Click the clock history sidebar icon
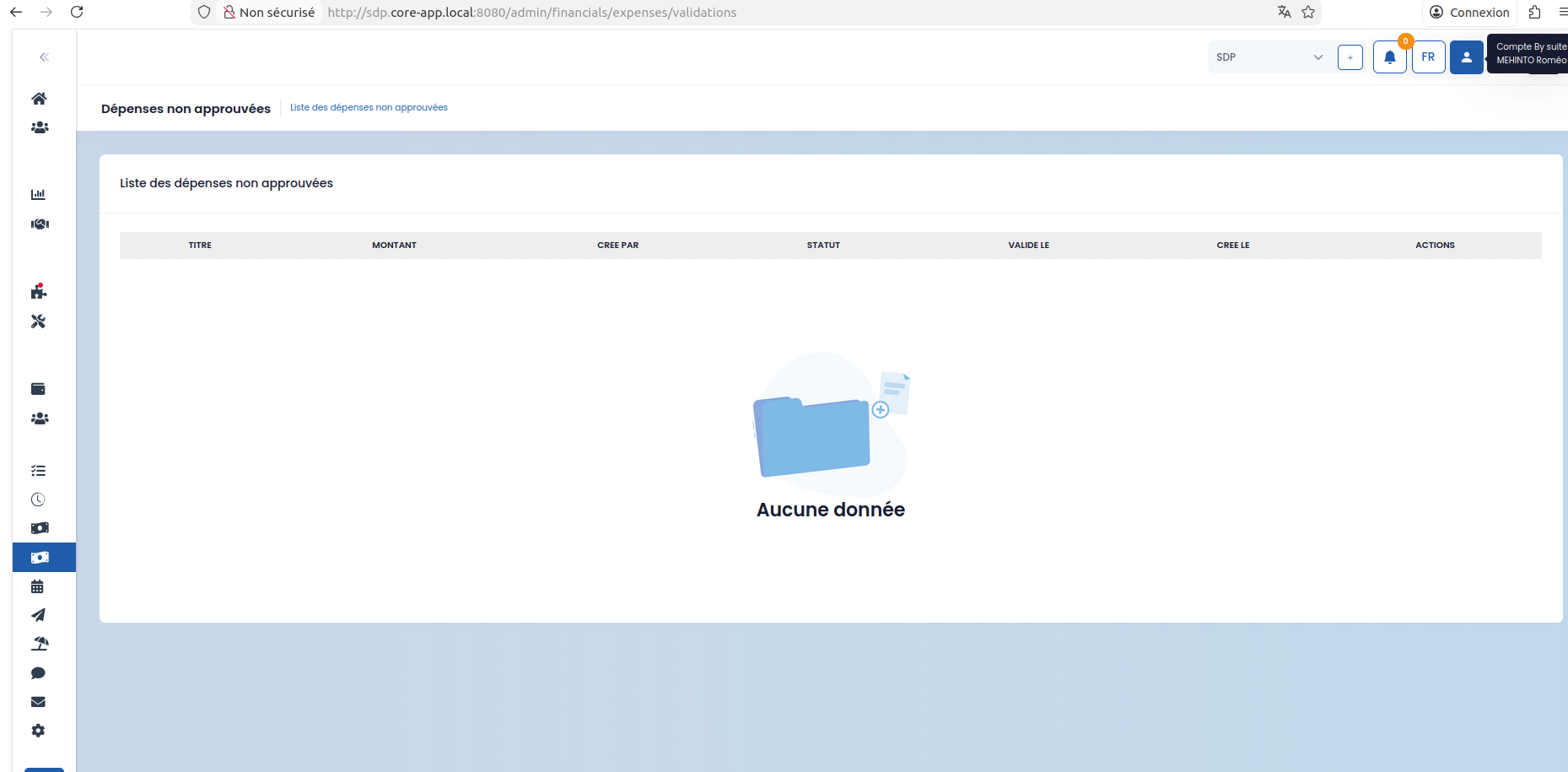Screen dimensions: 1568x772 coord(38,499)
